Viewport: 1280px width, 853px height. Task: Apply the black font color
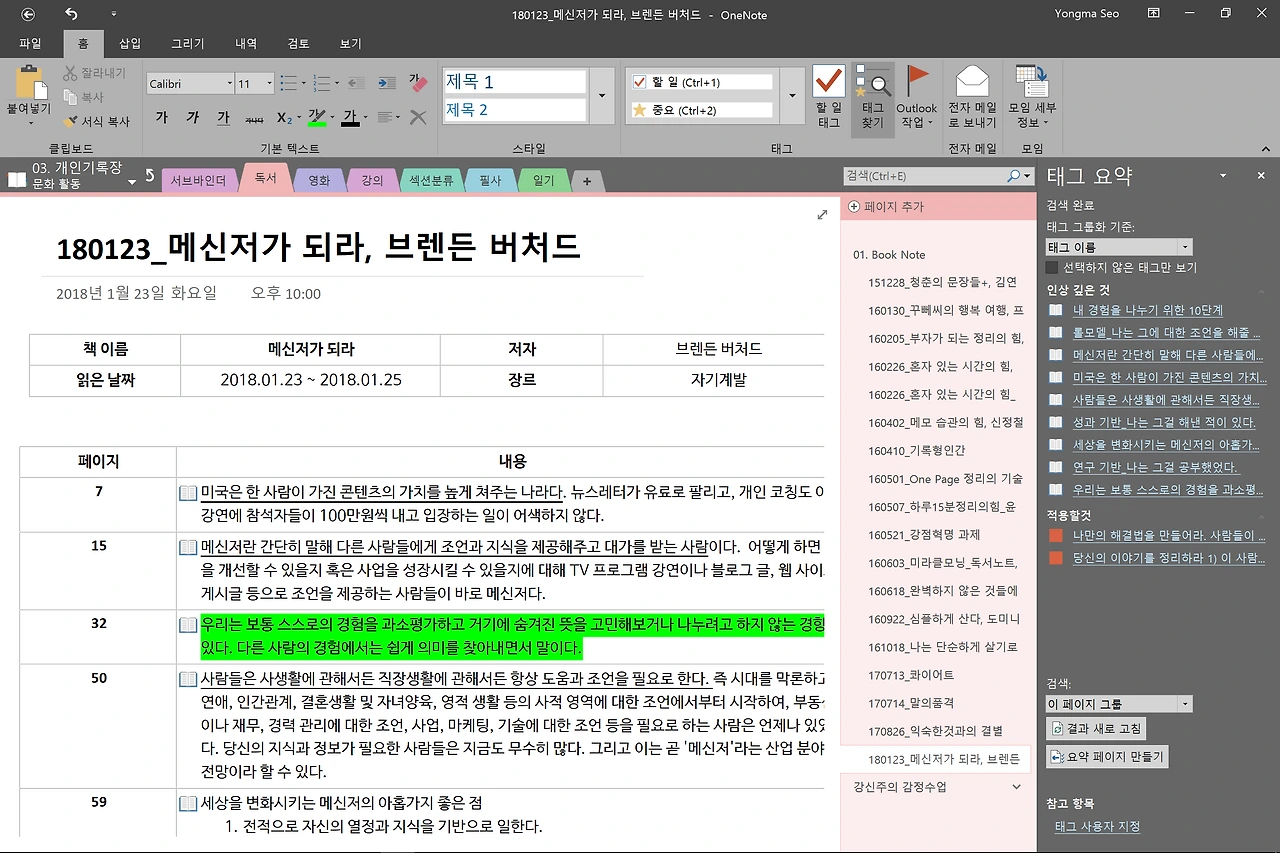350,118
